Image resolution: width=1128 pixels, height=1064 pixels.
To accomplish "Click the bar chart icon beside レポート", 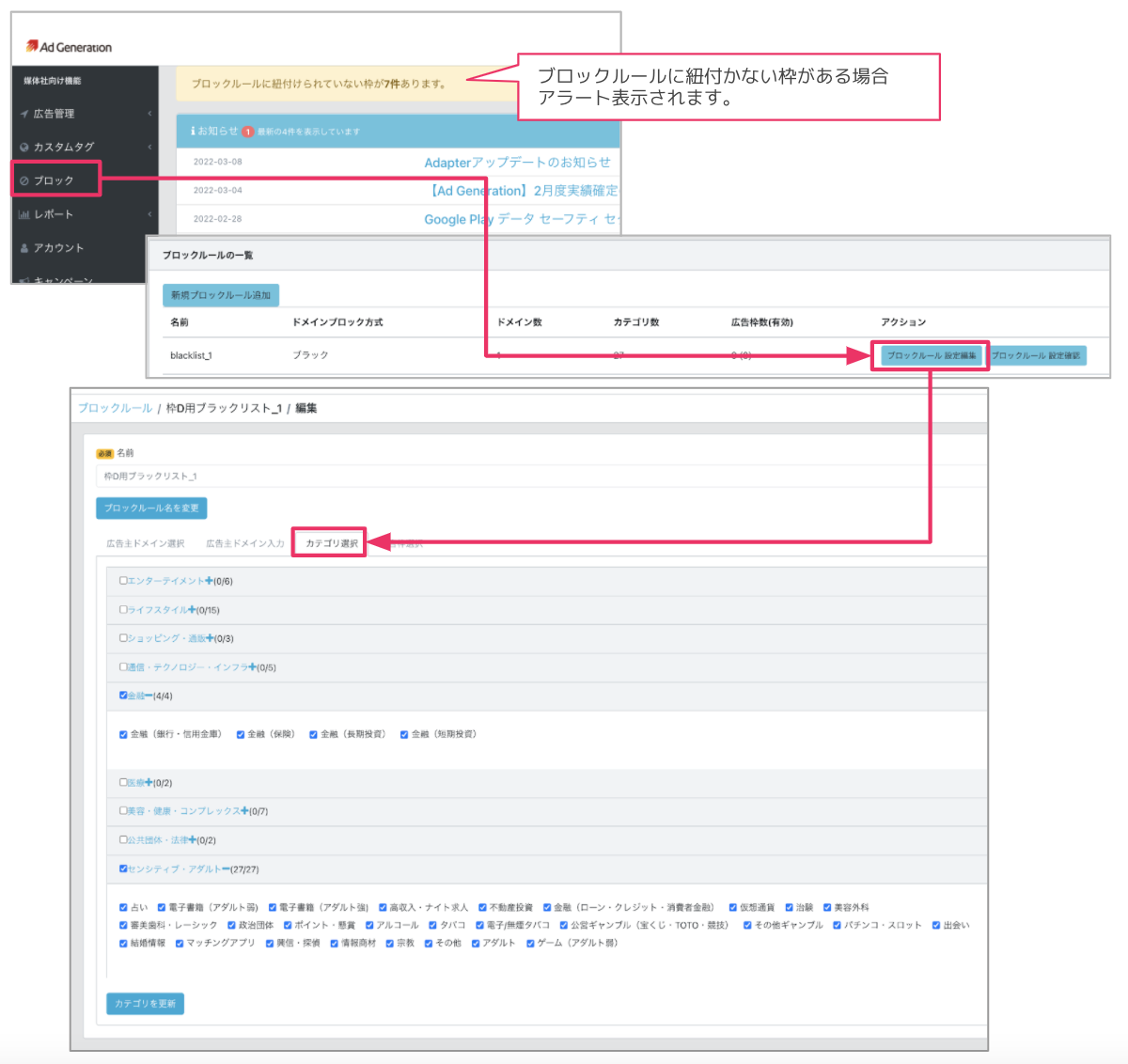I will point(24,214).
